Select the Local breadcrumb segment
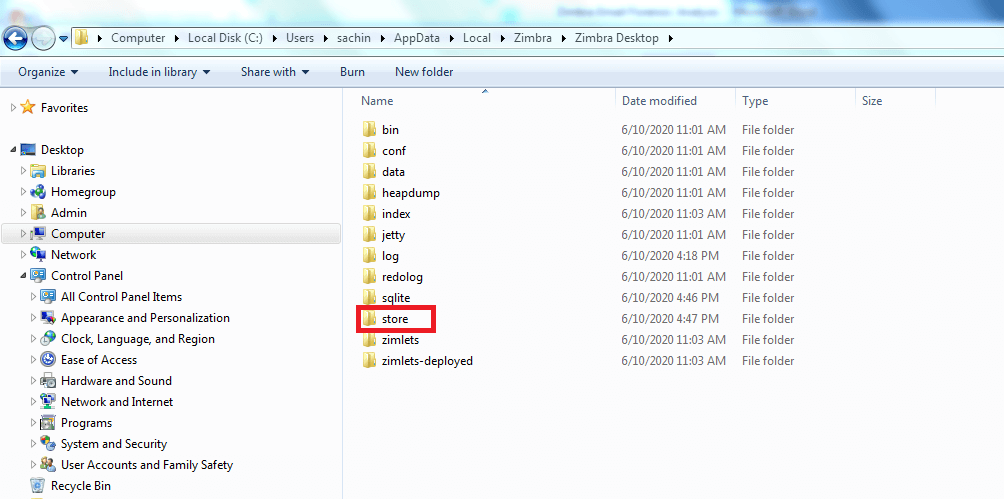 (476, 38)
